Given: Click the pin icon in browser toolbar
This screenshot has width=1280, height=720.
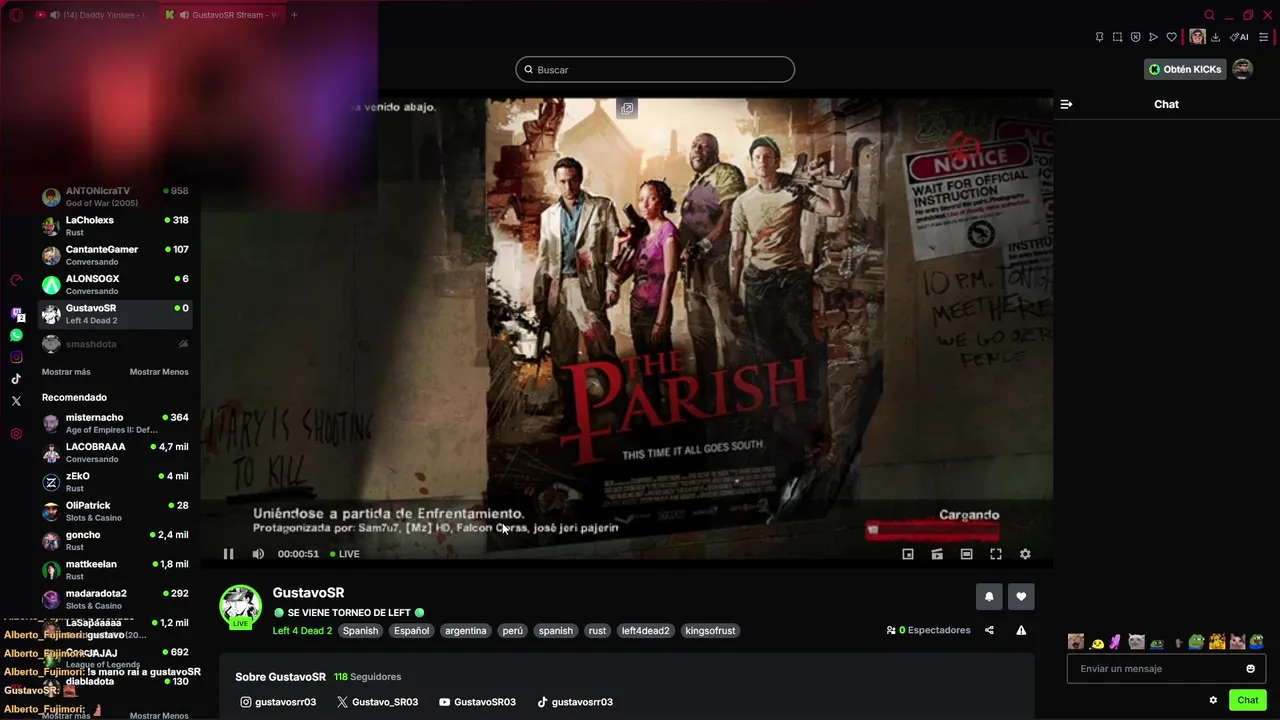Looking at the screenshot, I should pos(1099,37).
